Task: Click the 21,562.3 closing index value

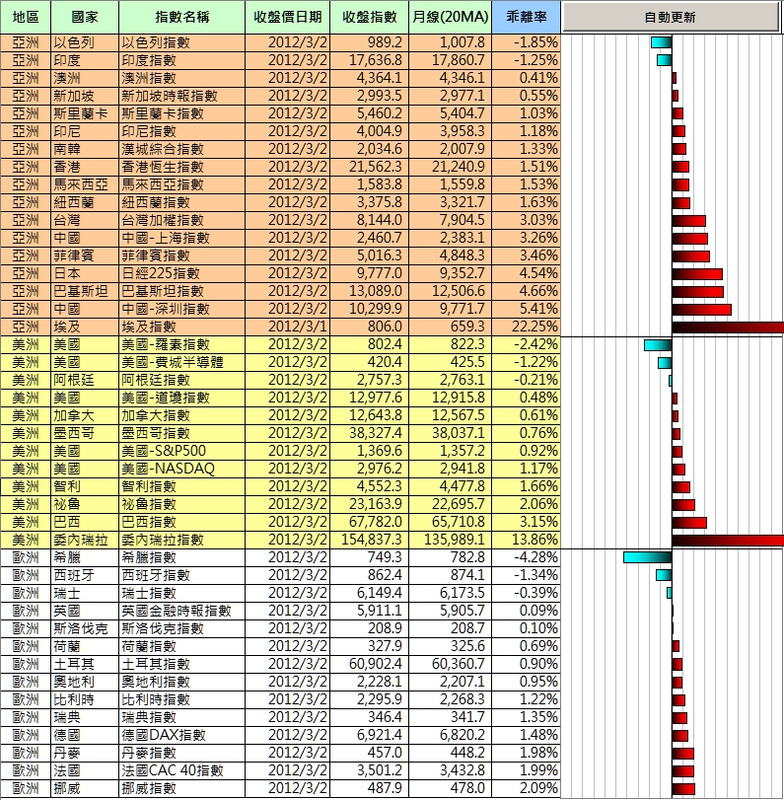Action: pos(369,167)
